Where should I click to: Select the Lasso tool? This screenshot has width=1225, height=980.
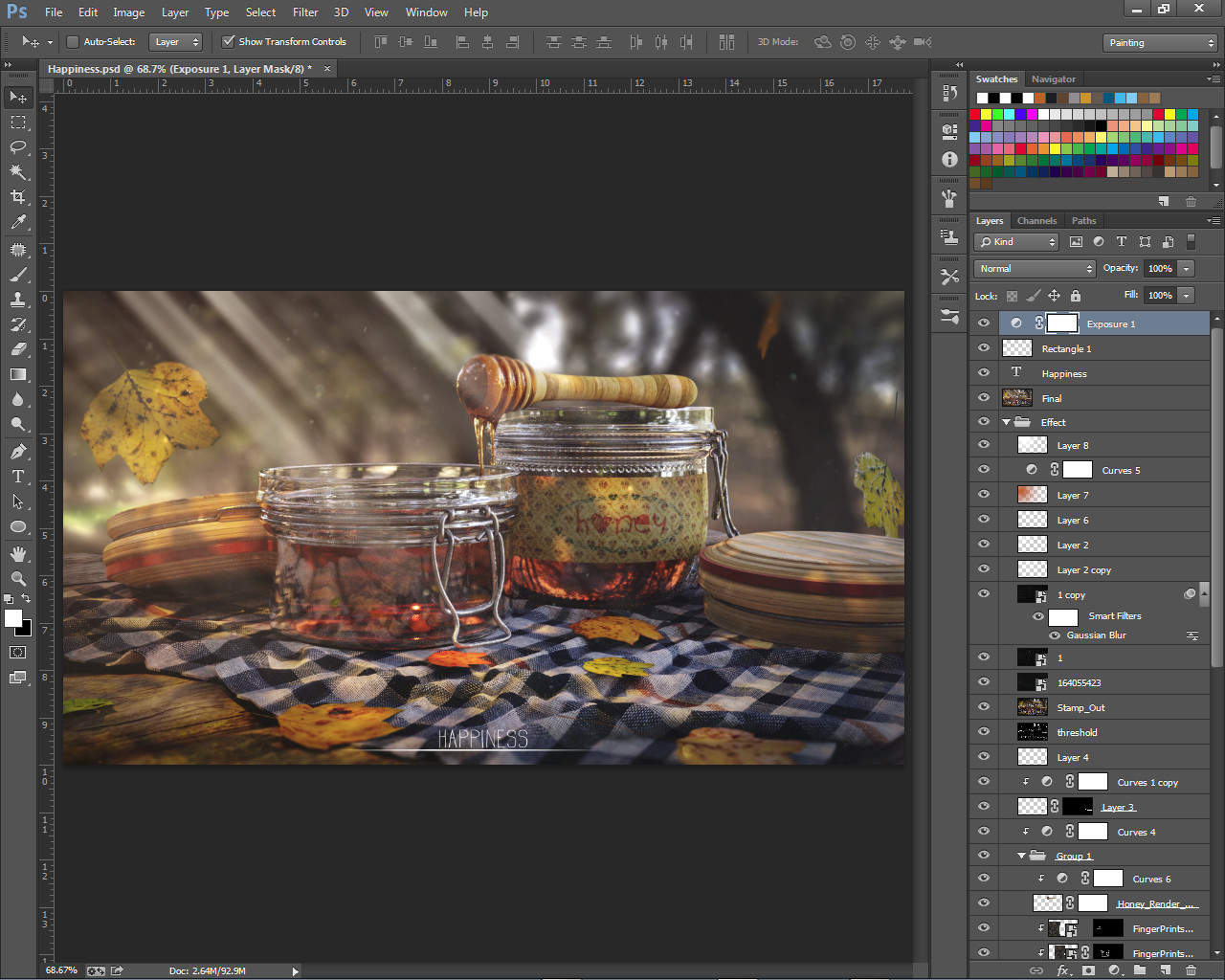click(18, 147)
